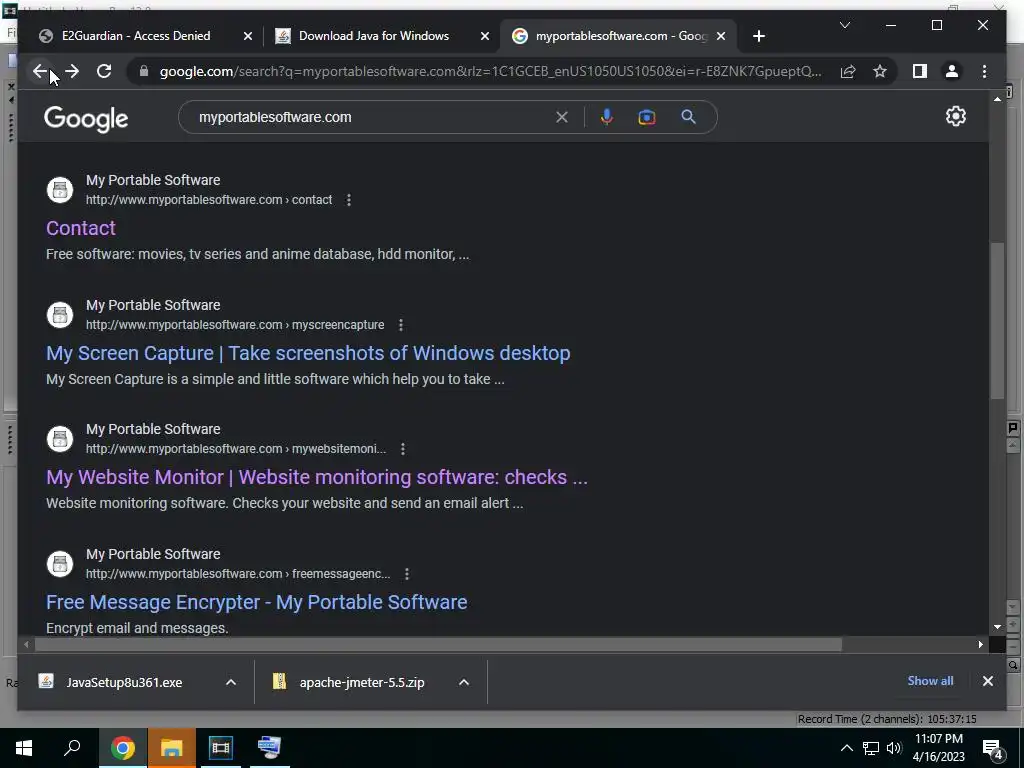Switch to the E2Guardian - Access Denied tab
1024x768 pixels.
(x=136, y=36)
